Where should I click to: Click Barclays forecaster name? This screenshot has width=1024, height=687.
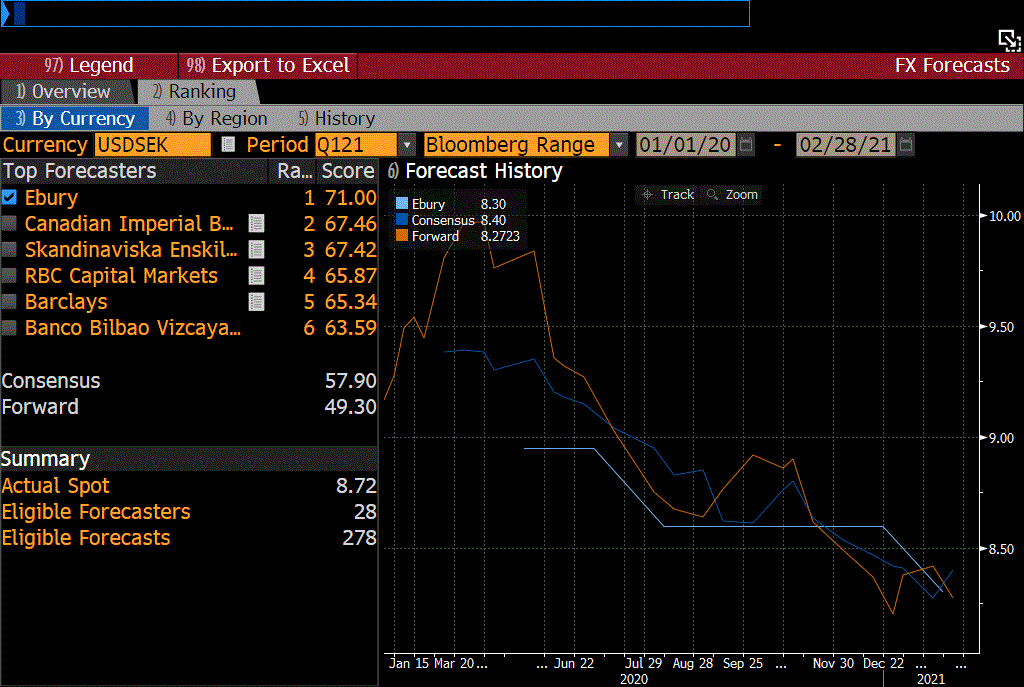coord(66,302)
